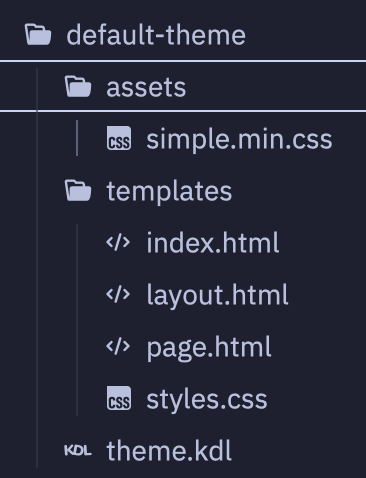This screenshot has width=366, height=478.
Task: Click the KDL icon beside theme.kdl
Action: [78, 451]
